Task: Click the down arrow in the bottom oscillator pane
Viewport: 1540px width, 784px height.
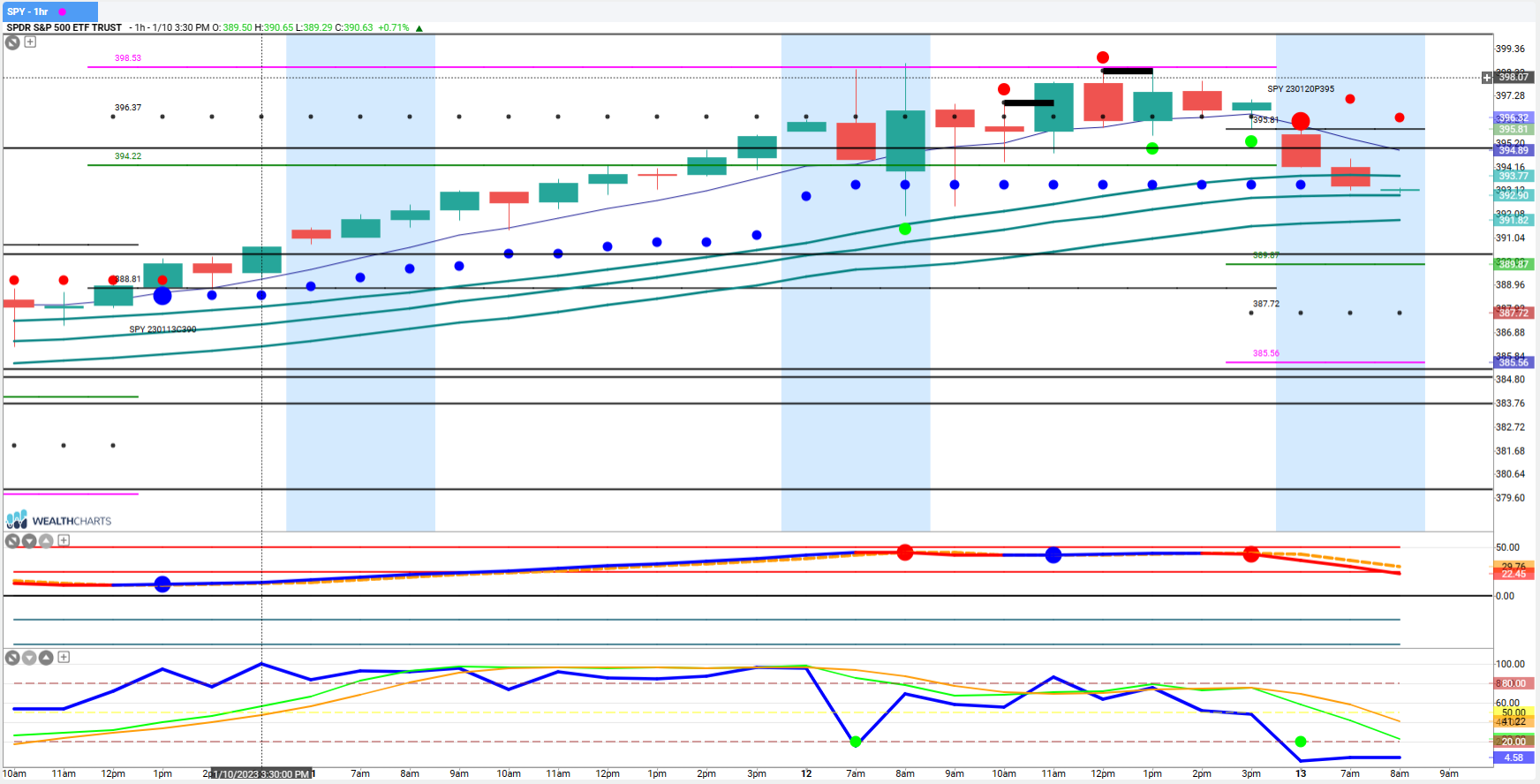Action: [x=29, y=657]
